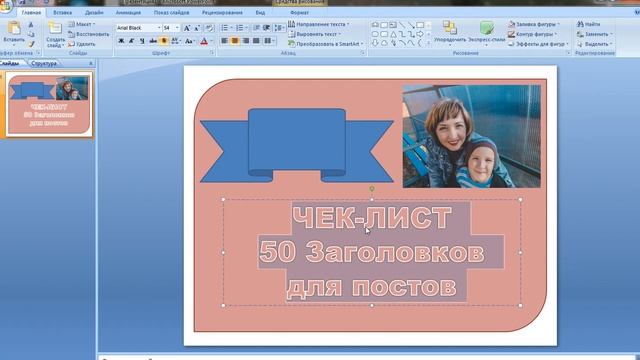The height and width of the screenshot is (360, 640).
Task: Toggle text shadow S button
Action: [164, 41]
